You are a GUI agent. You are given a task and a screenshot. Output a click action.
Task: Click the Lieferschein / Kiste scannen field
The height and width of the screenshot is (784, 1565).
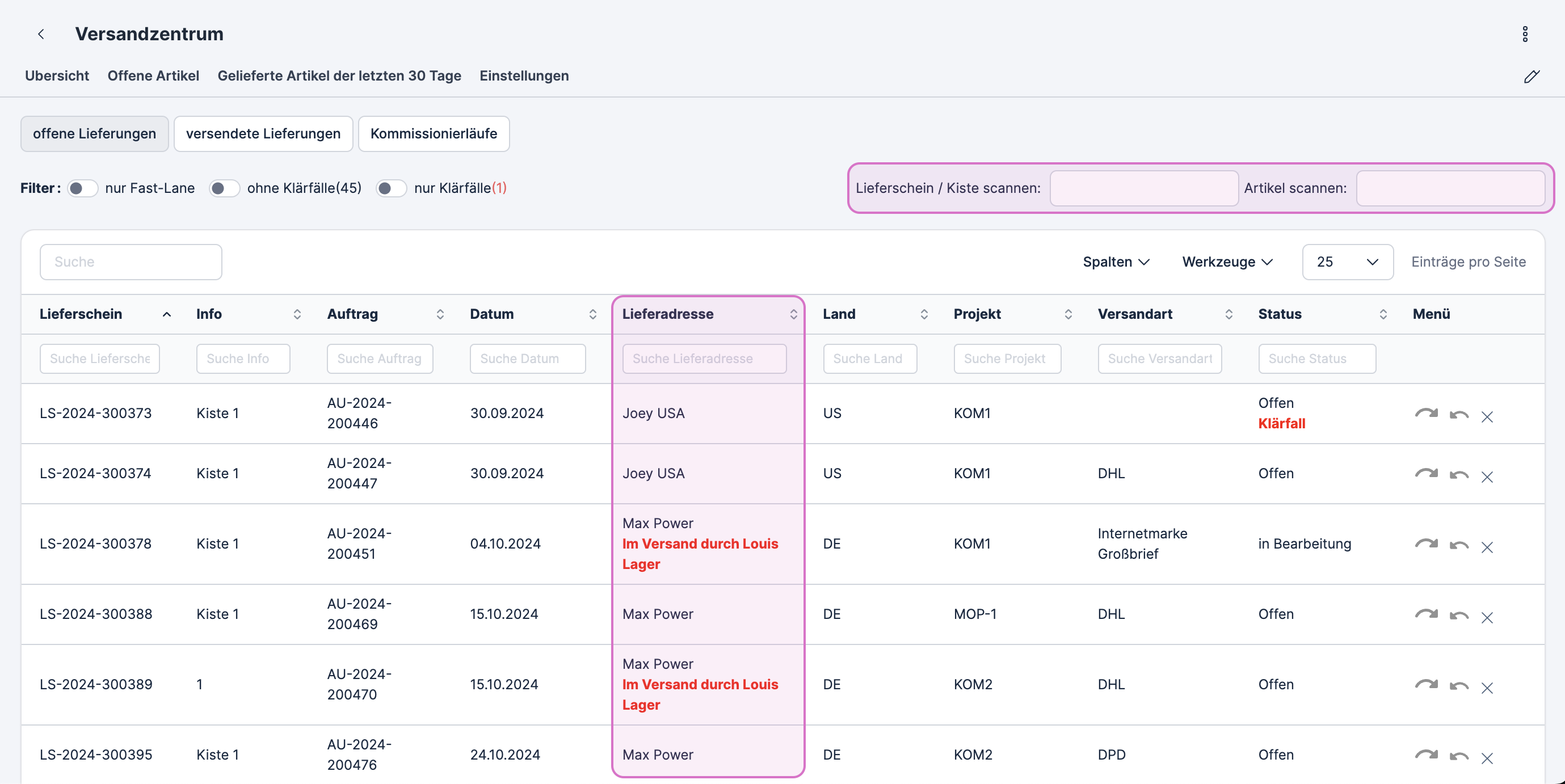(1143, 188)
